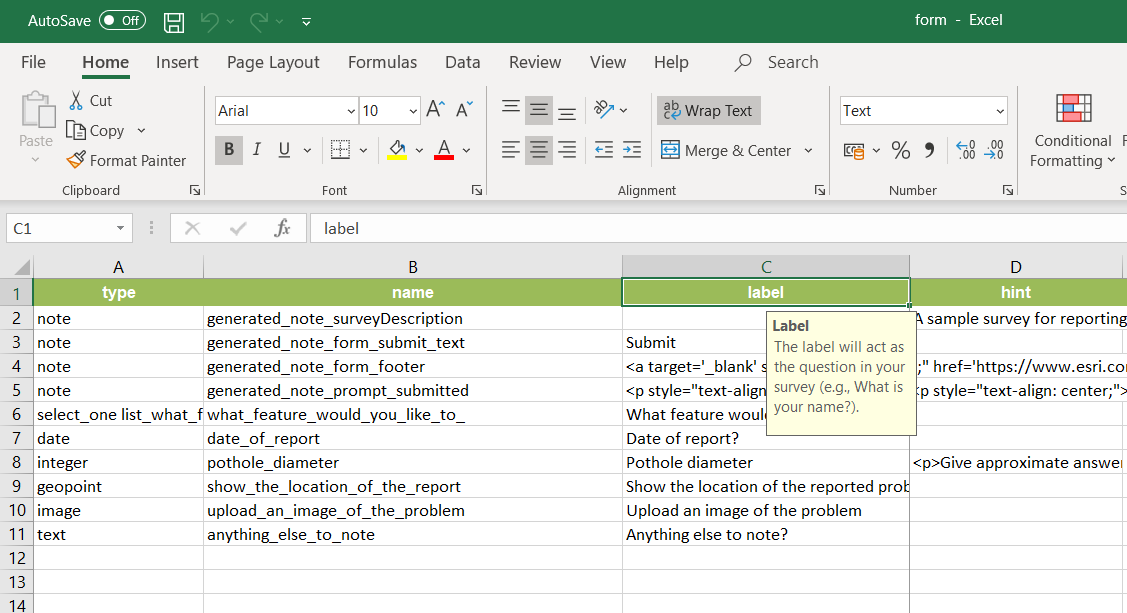Open the font name dropdown
1127x613 pixels.
[x=351, y=111]
